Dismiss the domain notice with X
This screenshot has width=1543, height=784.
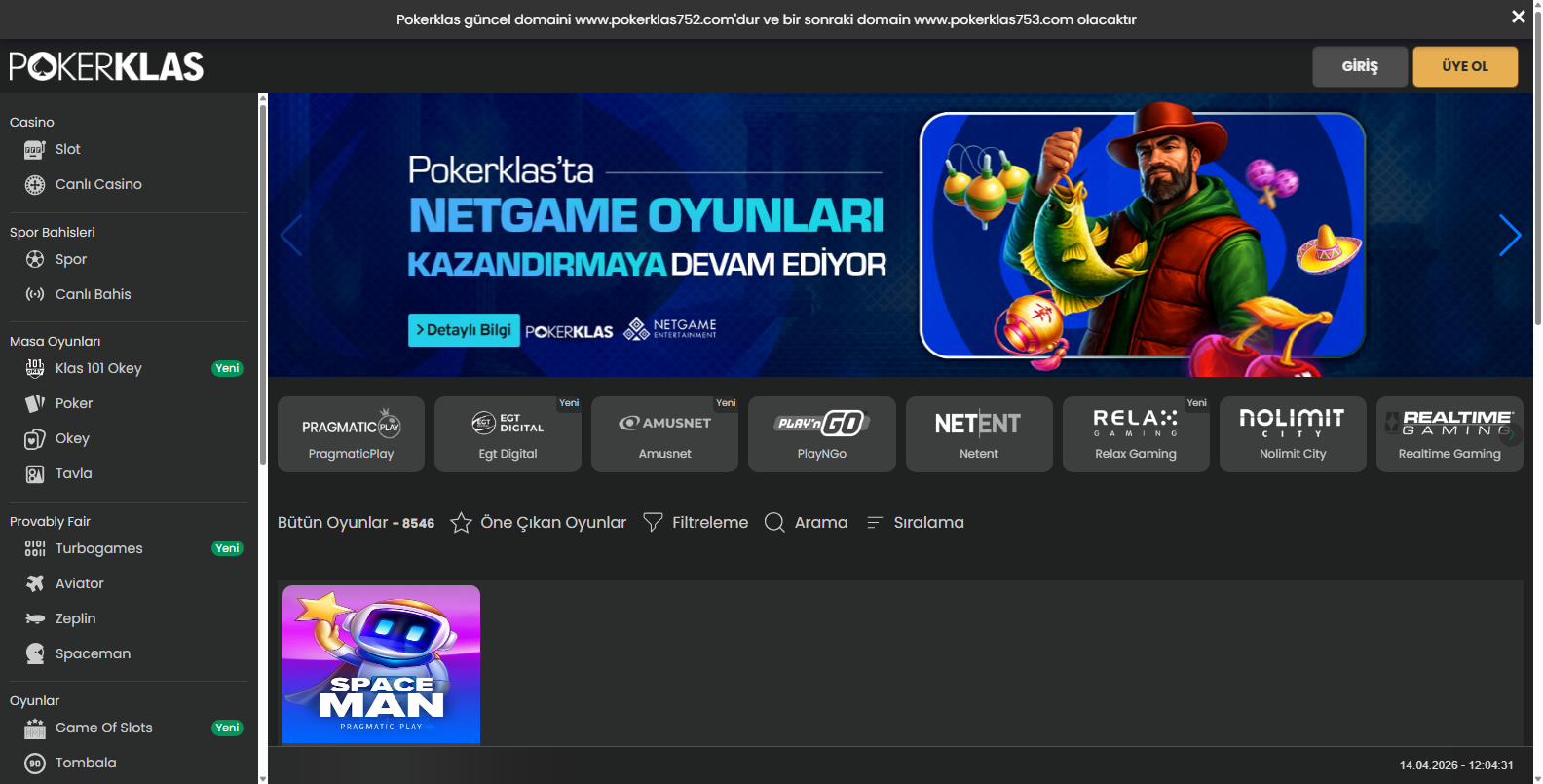click(1518, 17)
